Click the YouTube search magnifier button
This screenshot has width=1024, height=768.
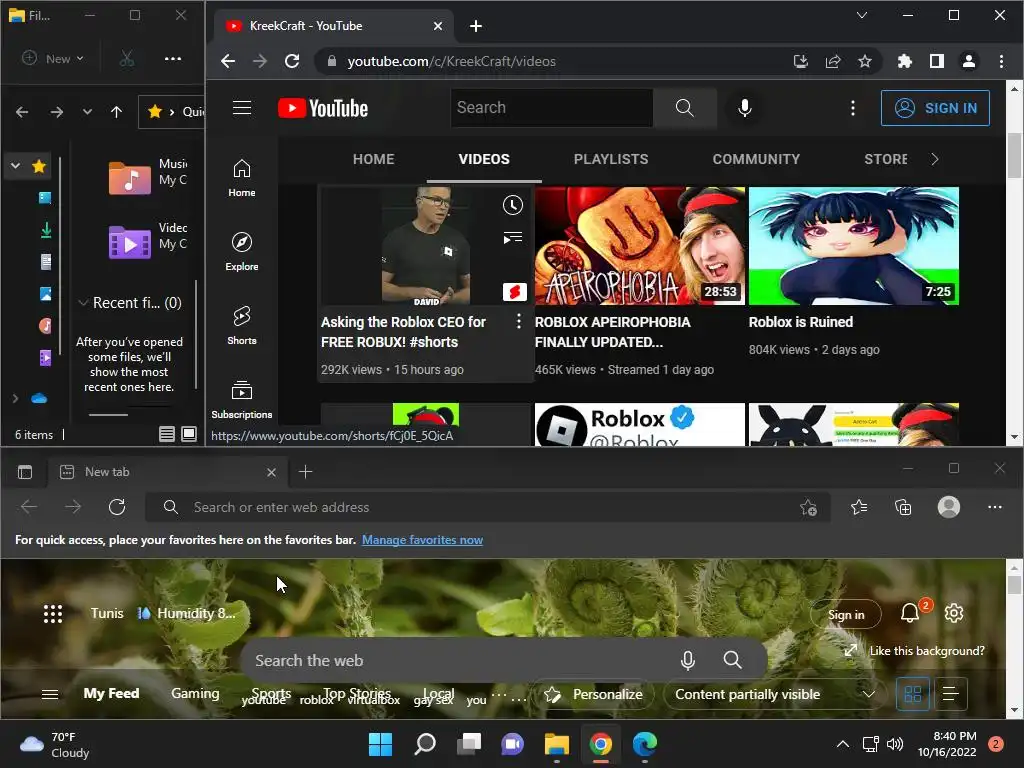point(684,108)
